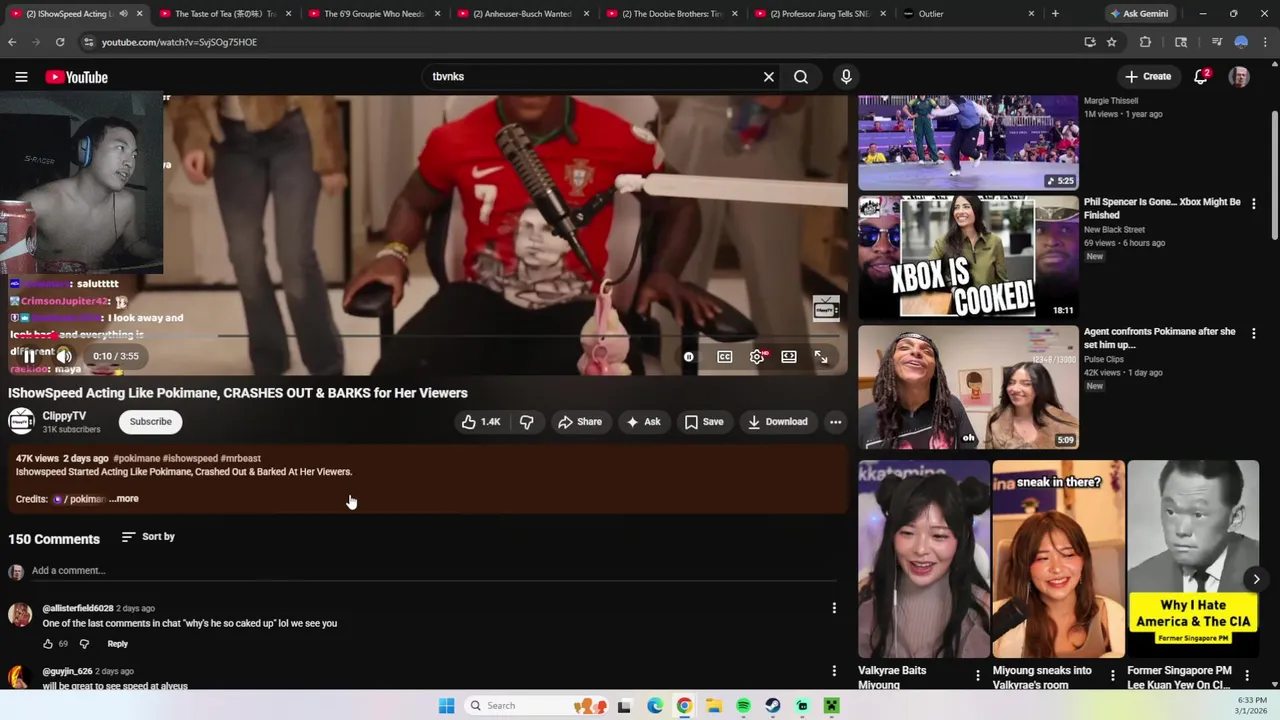Switch to Anheuser-Busch Wanted tab
The image size is (1280, 720).
pos(523,14)
